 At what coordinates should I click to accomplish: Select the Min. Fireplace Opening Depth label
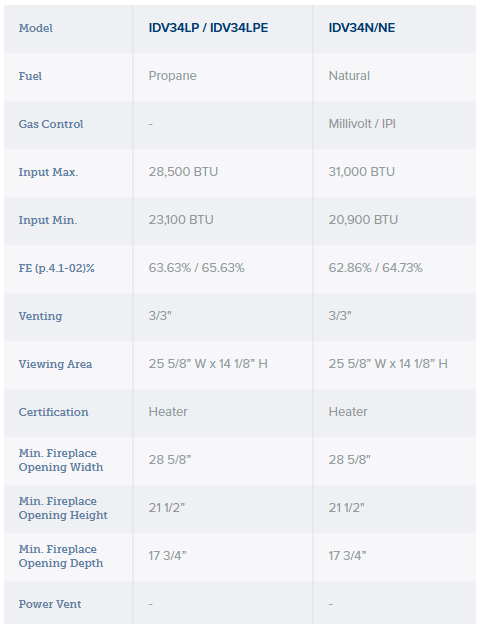tap(61, 556)
